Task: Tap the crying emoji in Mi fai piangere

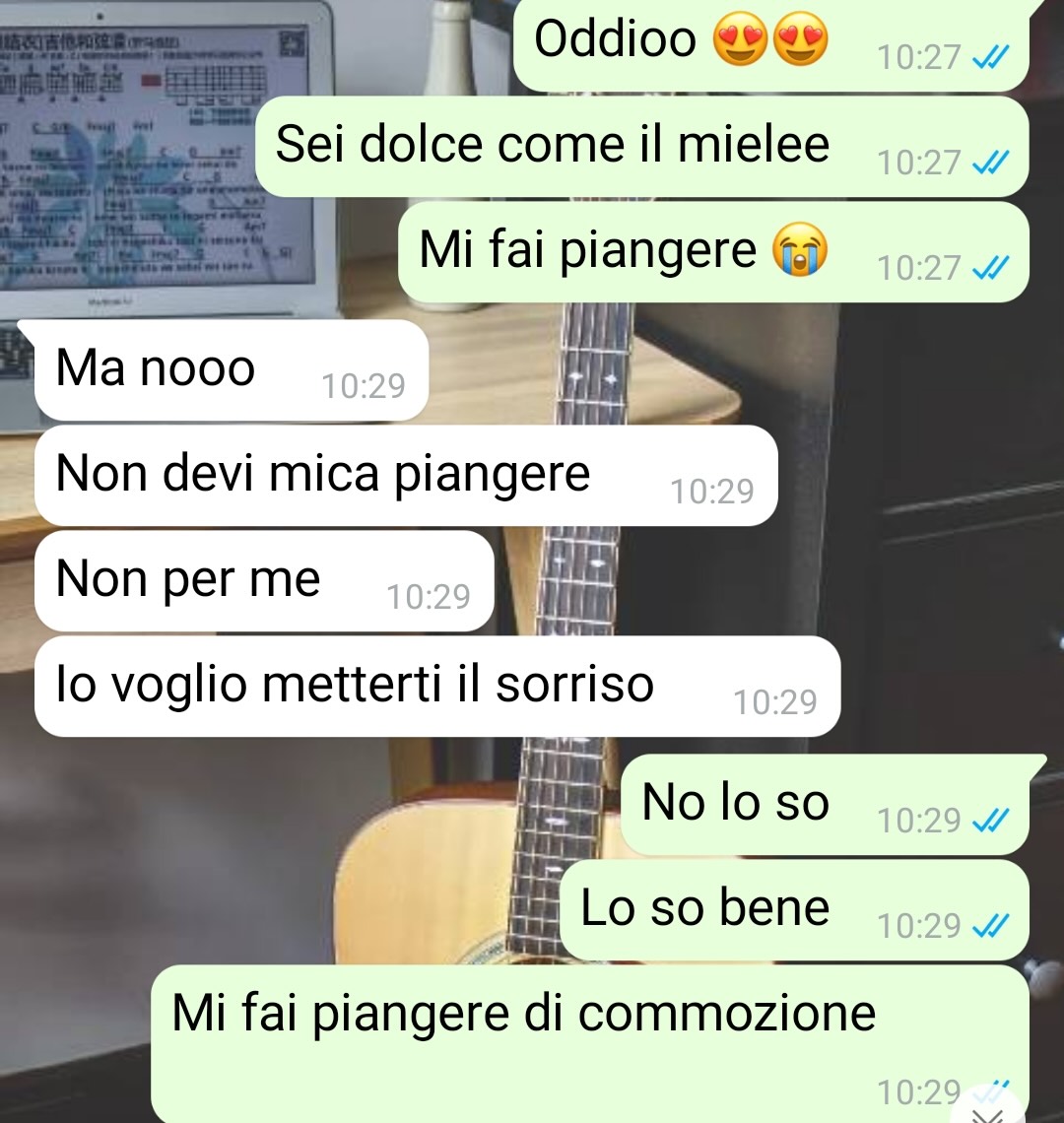Action: (x=800, y=249)
